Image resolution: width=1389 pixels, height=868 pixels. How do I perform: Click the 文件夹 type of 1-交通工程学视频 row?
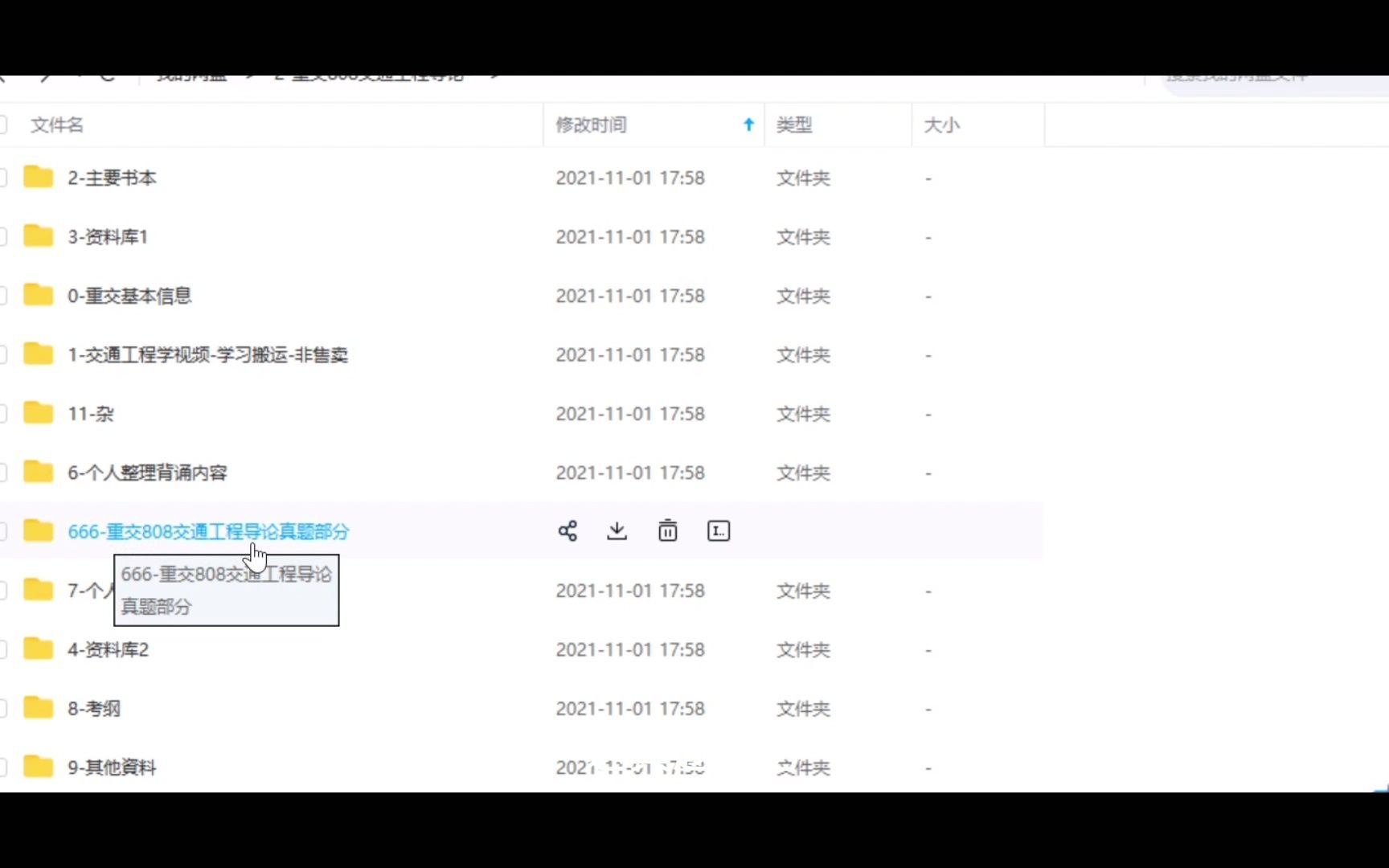click(x=803, y=354)
